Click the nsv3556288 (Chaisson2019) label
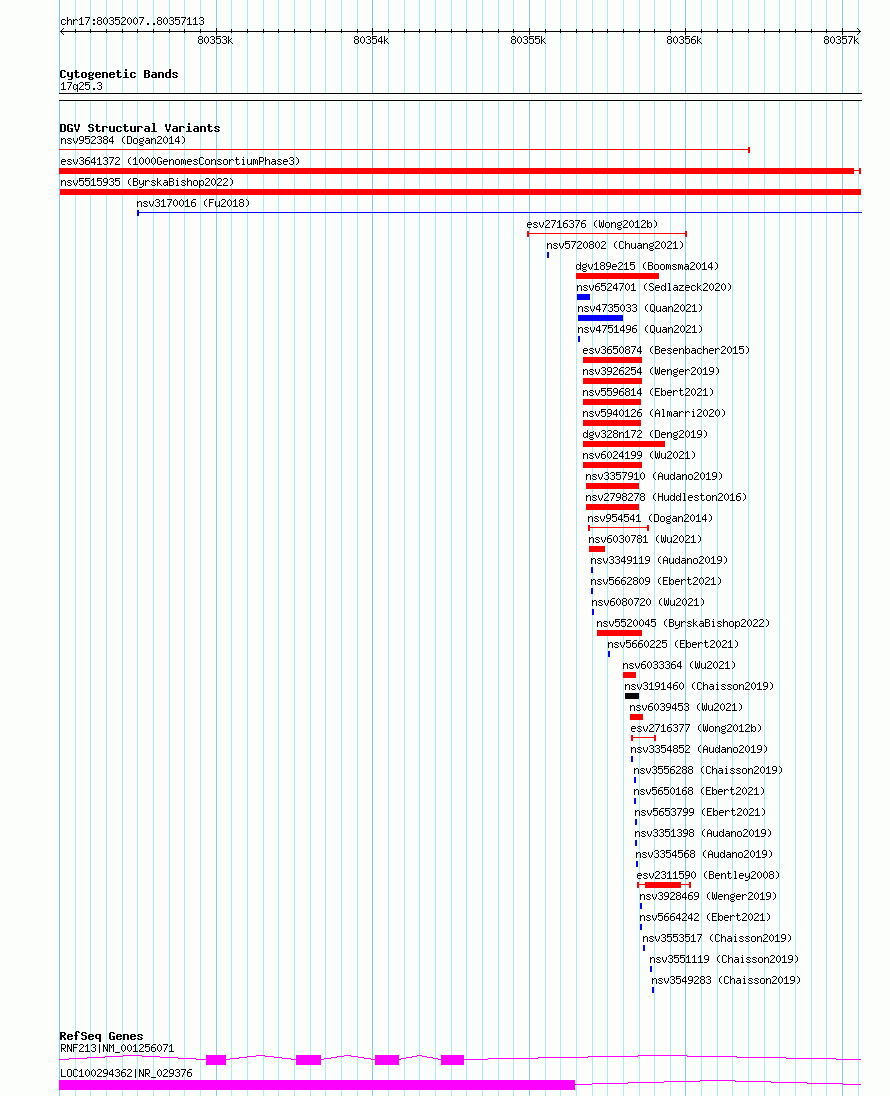The image size is (890, 1096). pyautogui.click(x=708, y=770)
